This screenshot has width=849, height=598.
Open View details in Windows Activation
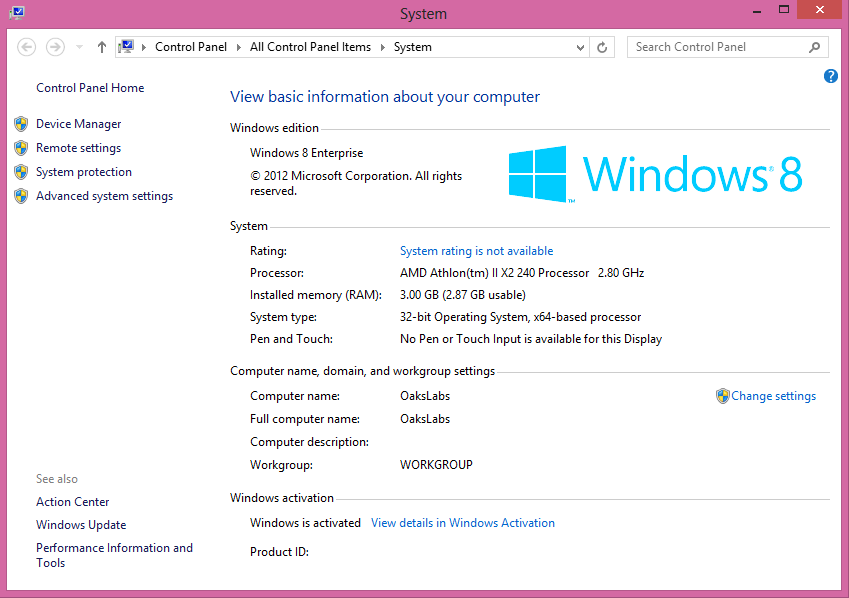tap(463, 523)
